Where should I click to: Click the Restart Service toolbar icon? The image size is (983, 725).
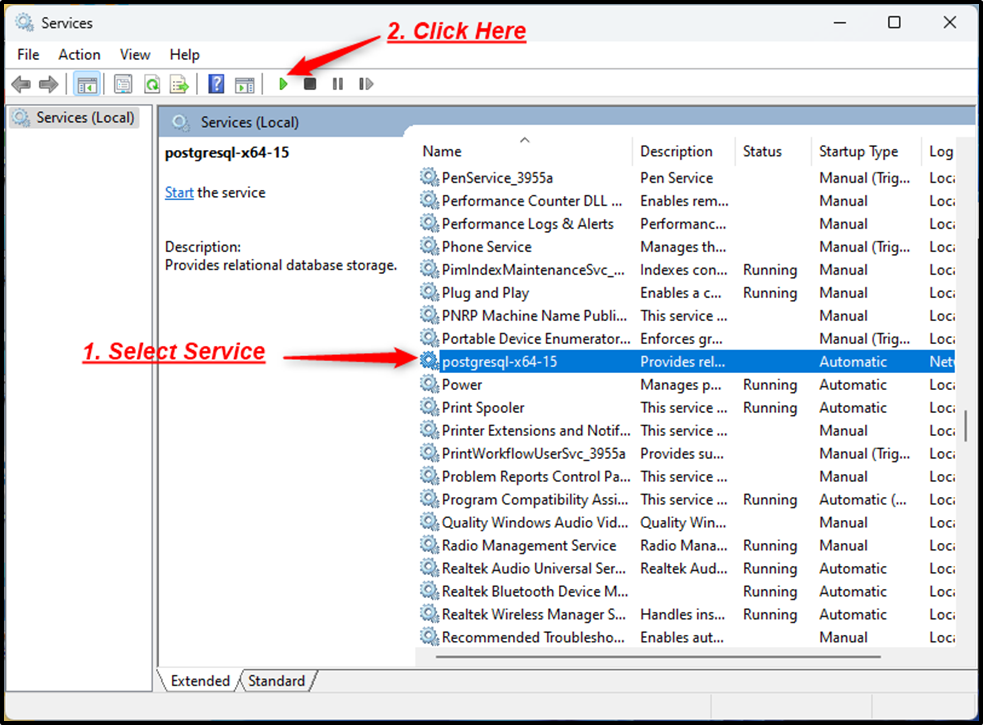pos(365,83)
